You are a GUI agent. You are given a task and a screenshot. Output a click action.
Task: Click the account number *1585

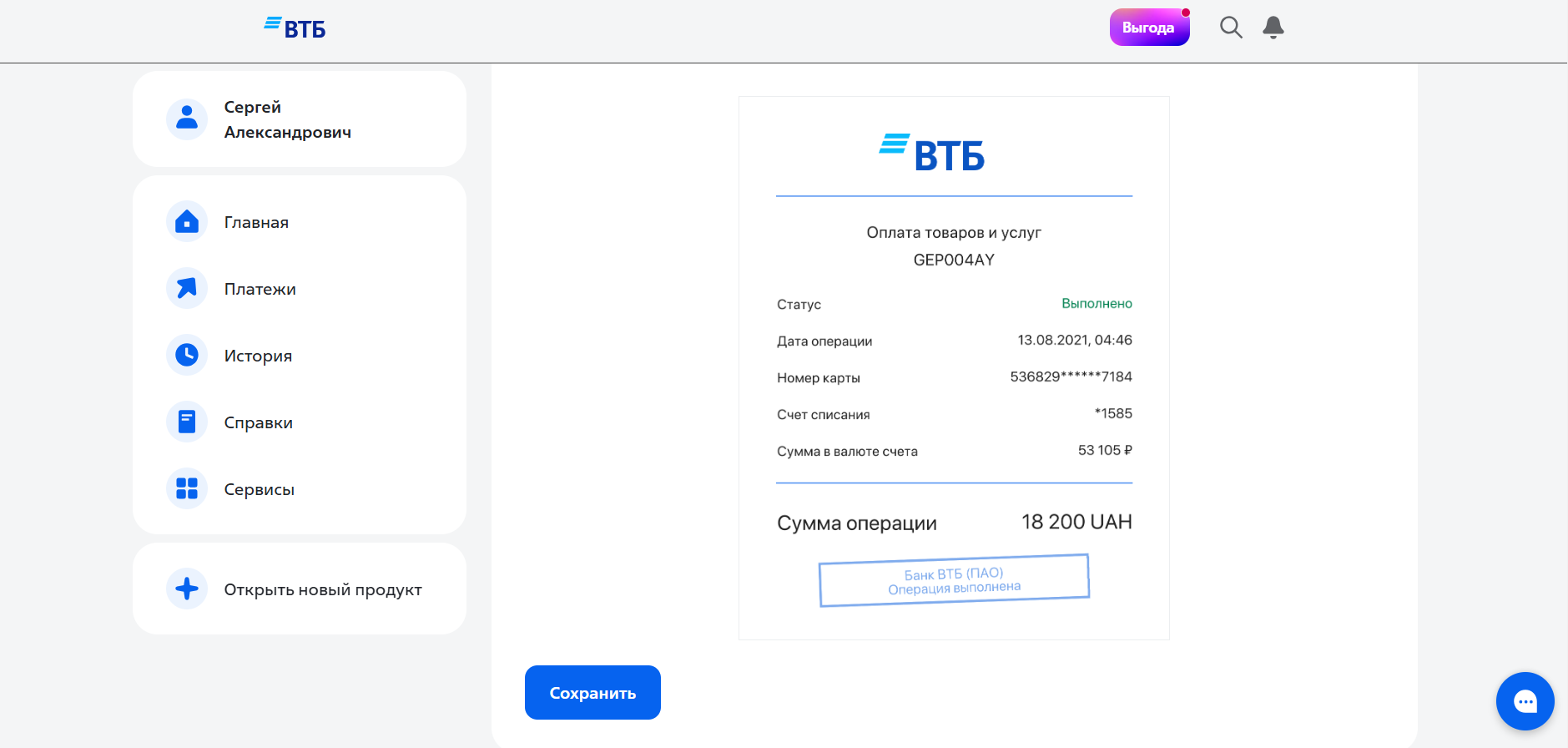point(1113,414)
